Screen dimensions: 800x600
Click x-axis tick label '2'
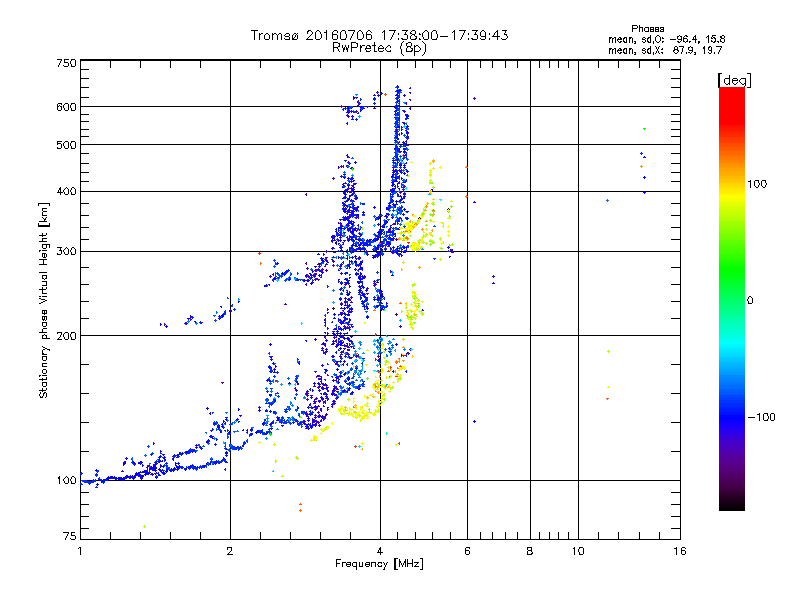click(230, 551)
